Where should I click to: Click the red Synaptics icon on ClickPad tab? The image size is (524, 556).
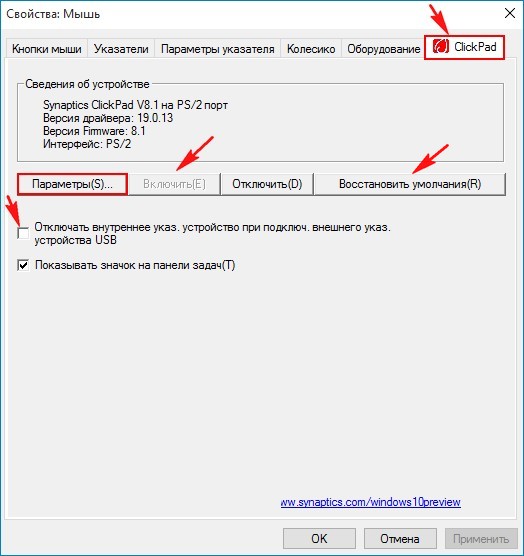441,46
